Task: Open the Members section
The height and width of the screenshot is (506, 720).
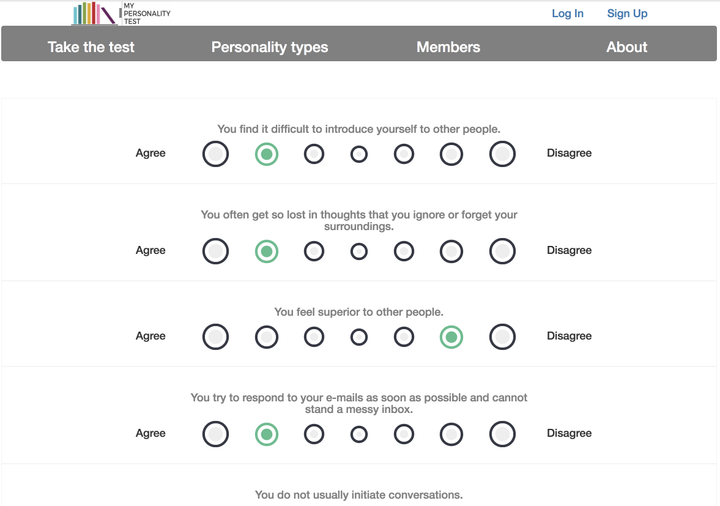Action: (x=448, y=47)
